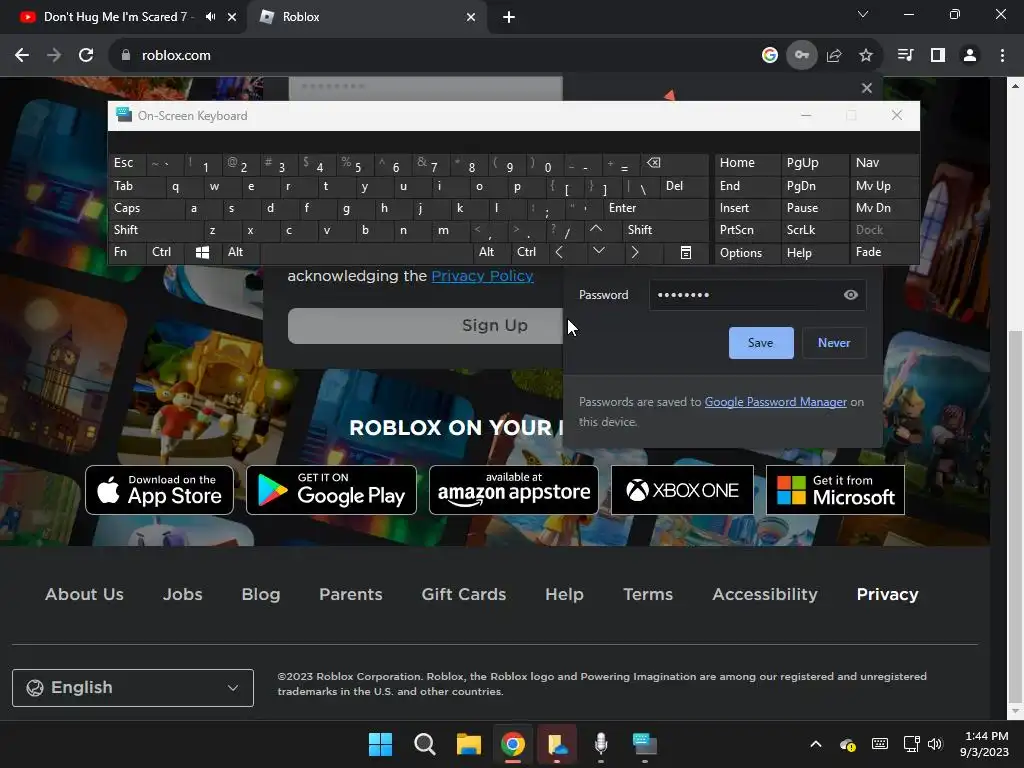Click the Windows logo key on keyboard
This screenshot has height=768, width=1024.
[203, 253]
